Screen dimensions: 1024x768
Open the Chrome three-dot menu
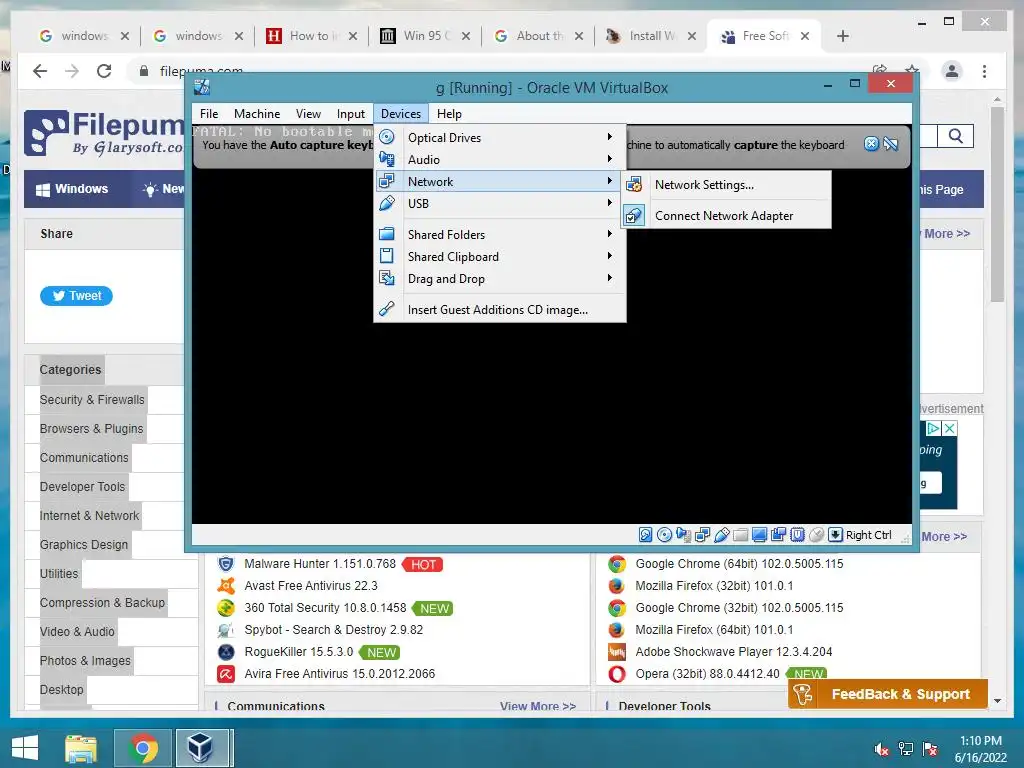[984, 71]
